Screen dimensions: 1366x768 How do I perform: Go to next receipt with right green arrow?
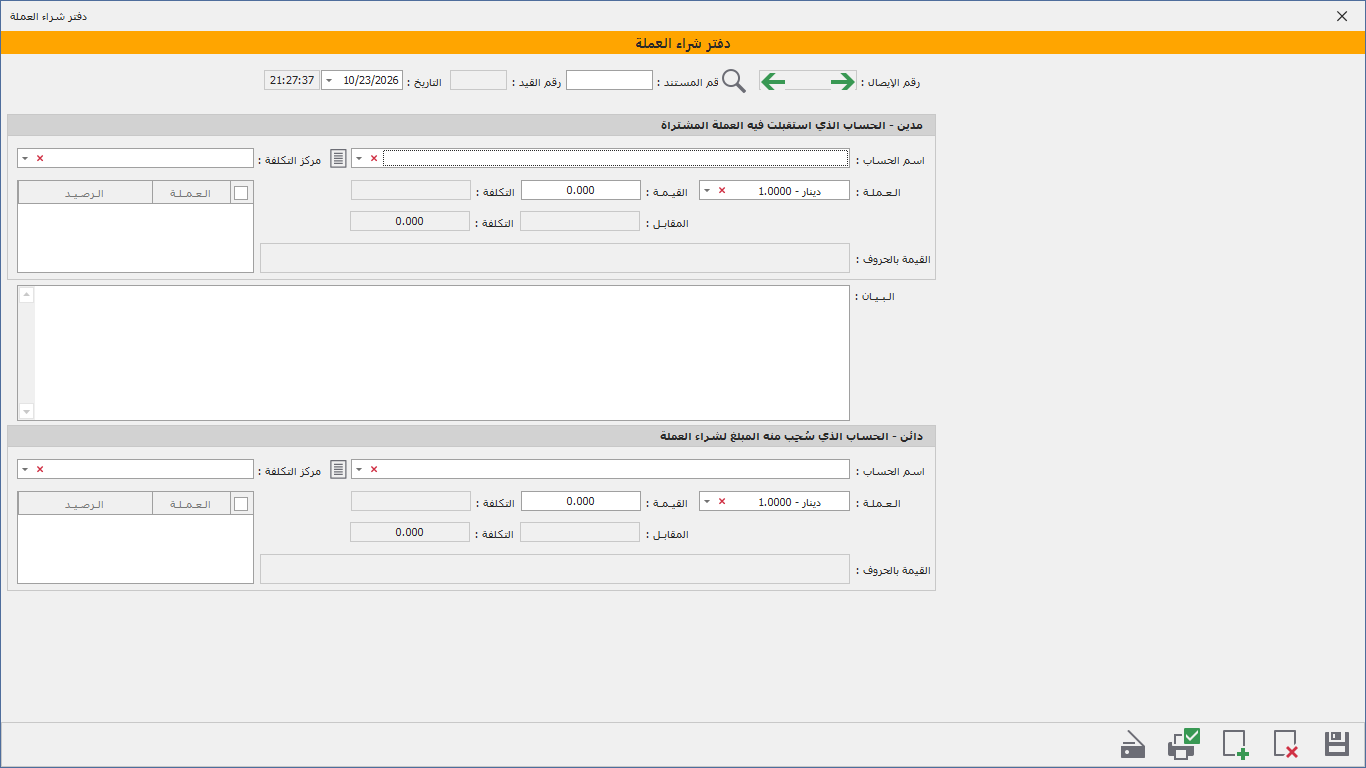(x=843, y=81)
